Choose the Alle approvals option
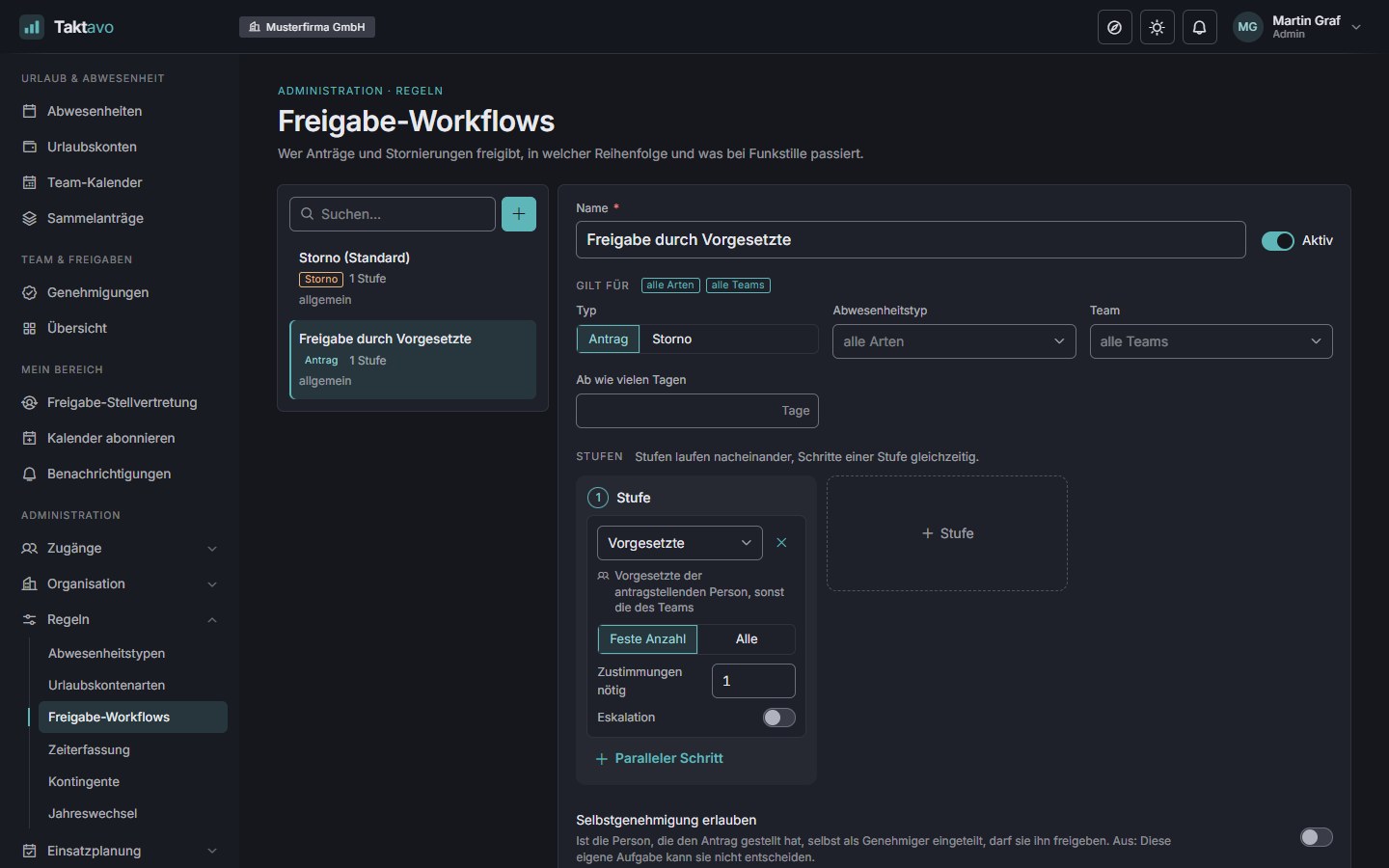This screenshot has height=868, width=1389. pyautogui.click(x=747, y=639)
